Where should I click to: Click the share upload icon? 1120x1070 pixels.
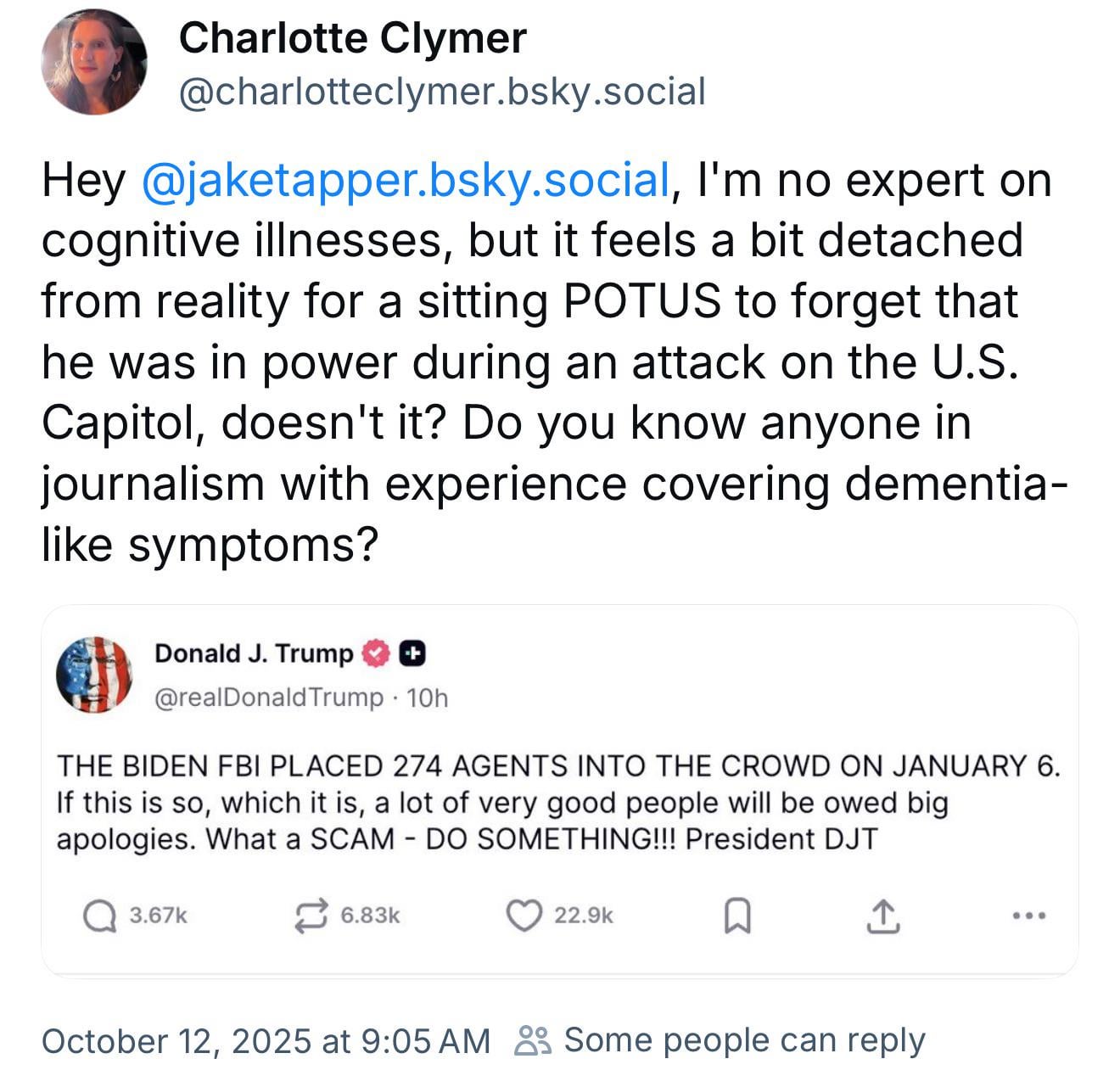[x=882, y=916]
